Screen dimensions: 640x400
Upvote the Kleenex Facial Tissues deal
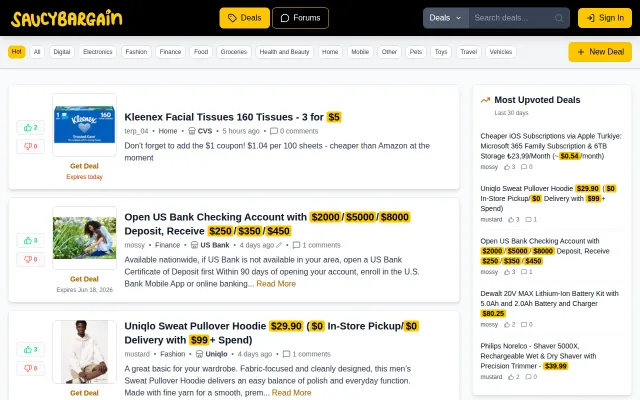(31, 127)
